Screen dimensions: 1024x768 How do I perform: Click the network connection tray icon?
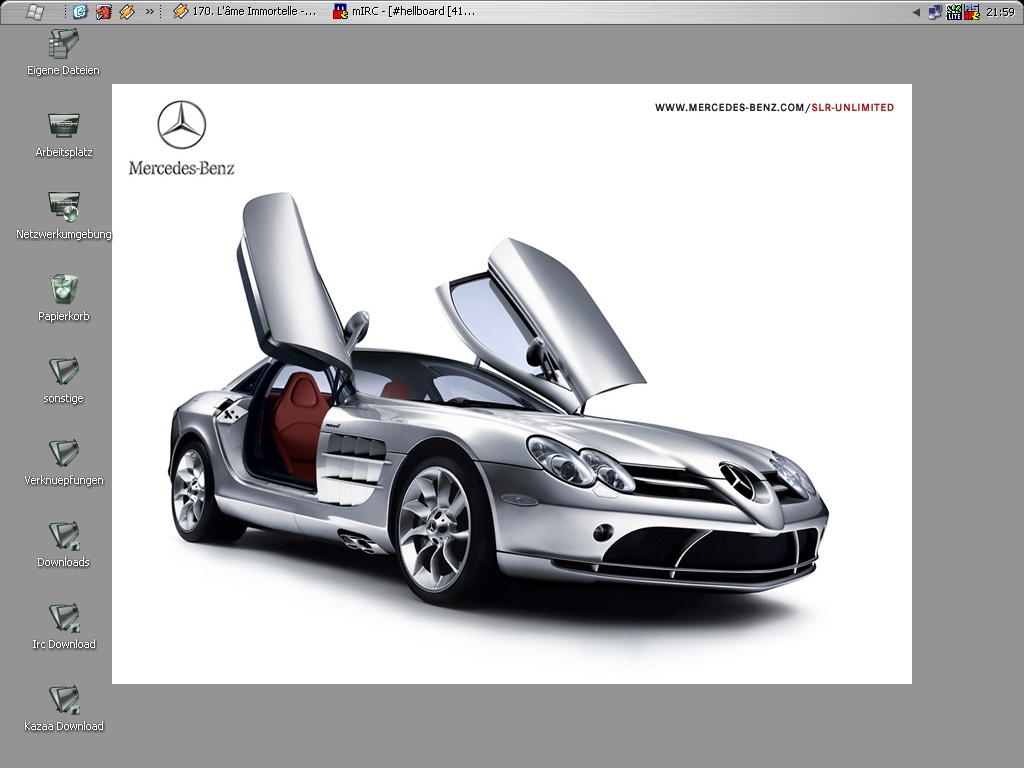coord(935,12)
